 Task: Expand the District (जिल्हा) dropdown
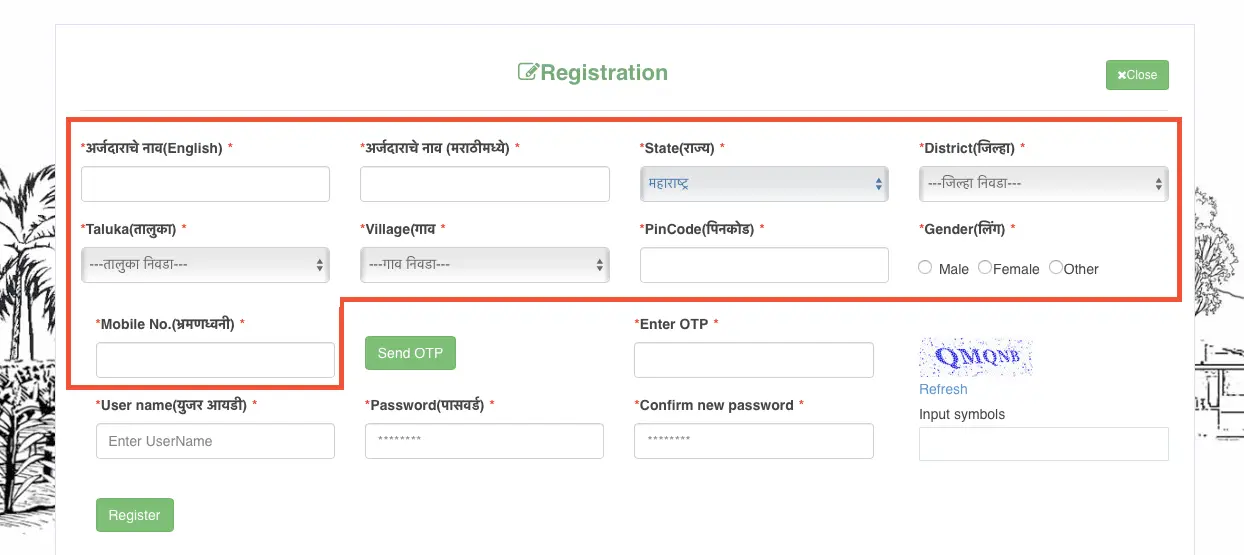pos(1043,184)
